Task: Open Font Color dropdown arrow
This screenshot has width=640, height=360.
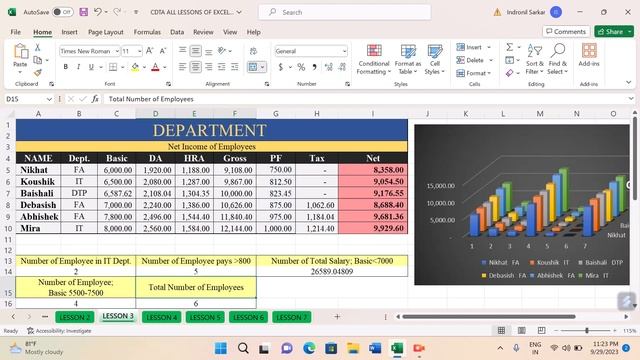Action: pyautogui.click(x=165, y=67)
